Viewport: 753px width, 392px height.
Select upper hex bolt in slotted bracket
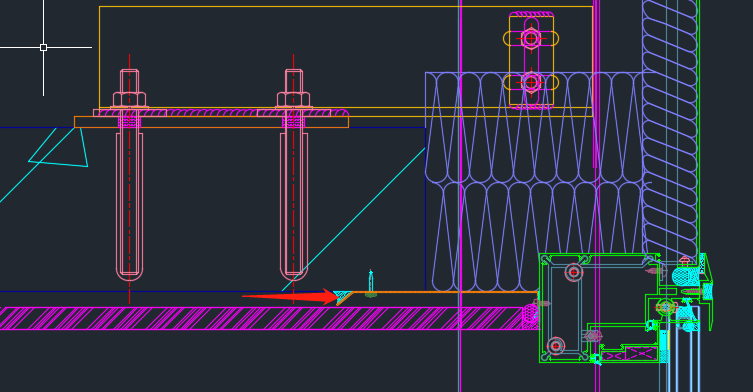tap(531, 38)
